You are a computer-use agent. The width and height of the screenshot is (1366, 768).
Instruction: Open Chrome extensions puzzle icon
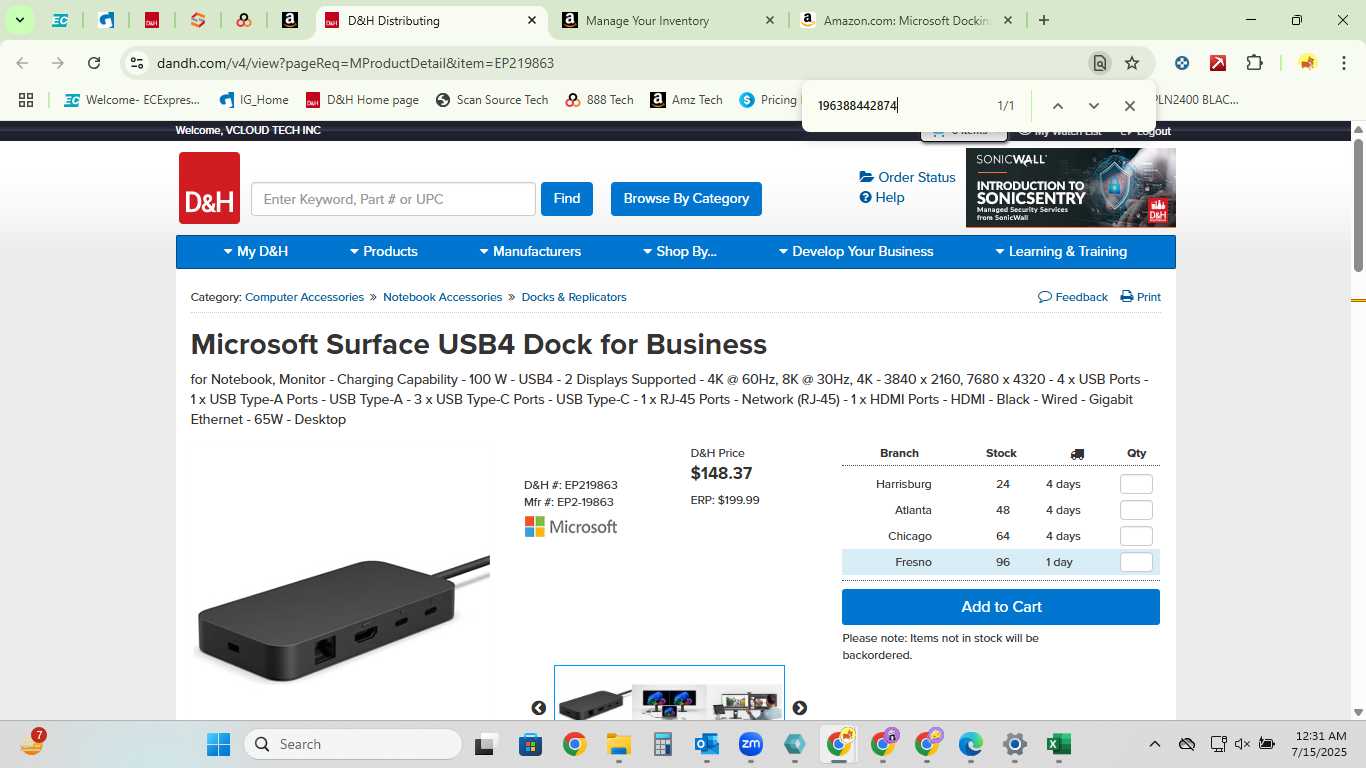[x=1254, y=63]
